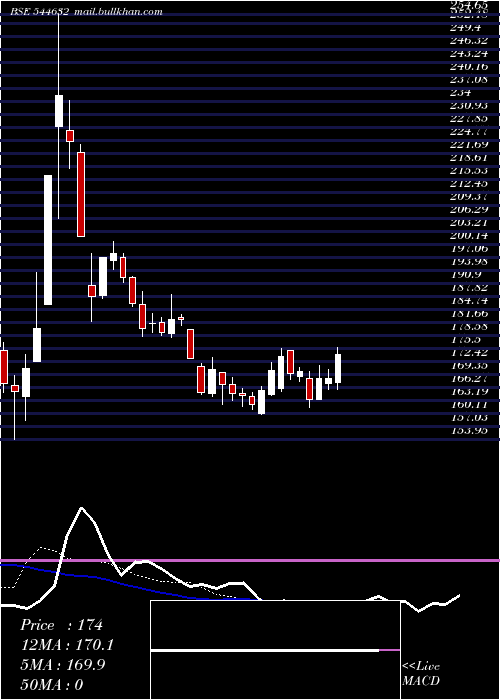
Task: Click the peak of the thick white indicator line
Action: click(x=81, y=508)
